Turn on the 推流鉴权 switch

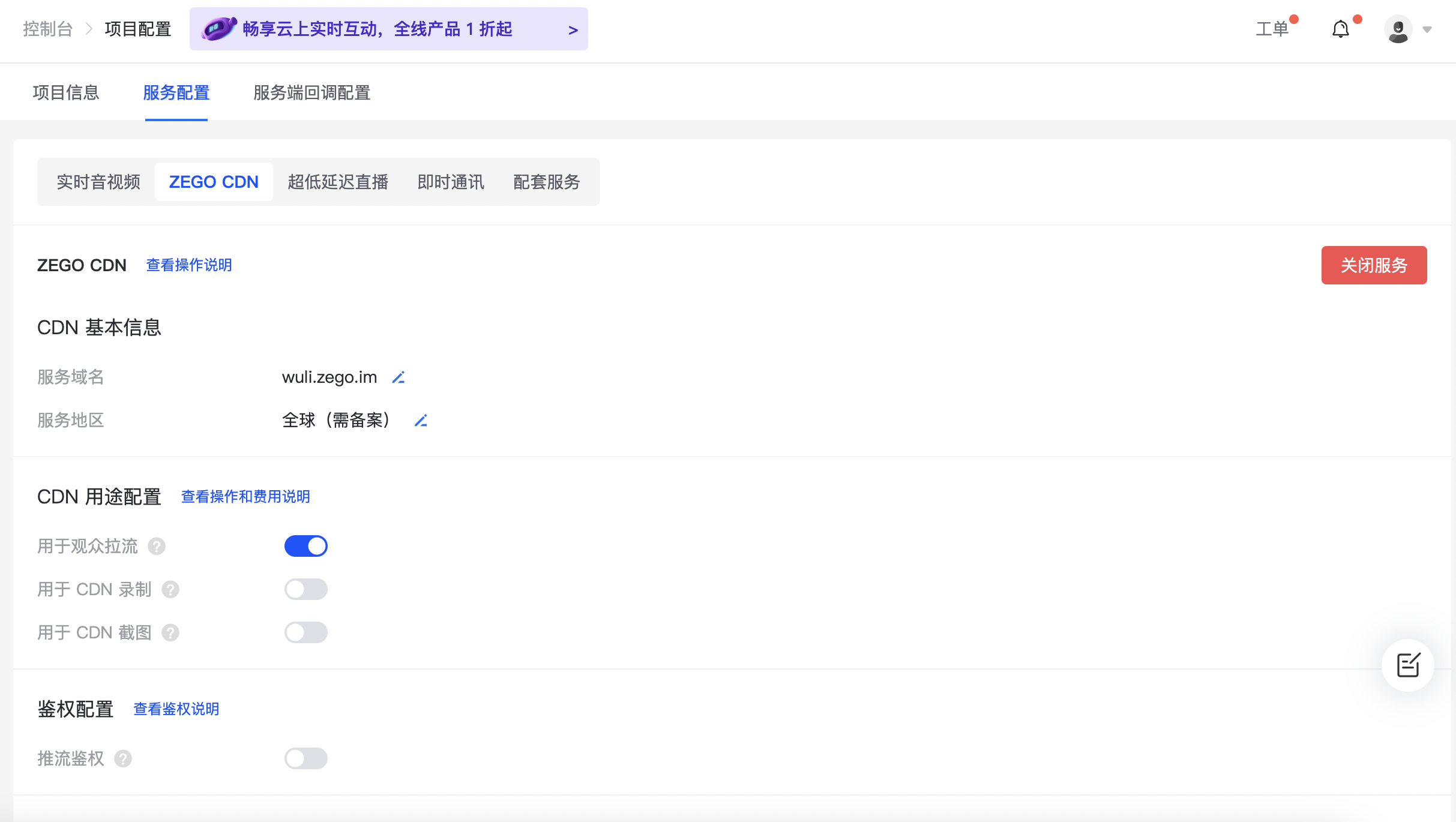click(x=306, y=758)
